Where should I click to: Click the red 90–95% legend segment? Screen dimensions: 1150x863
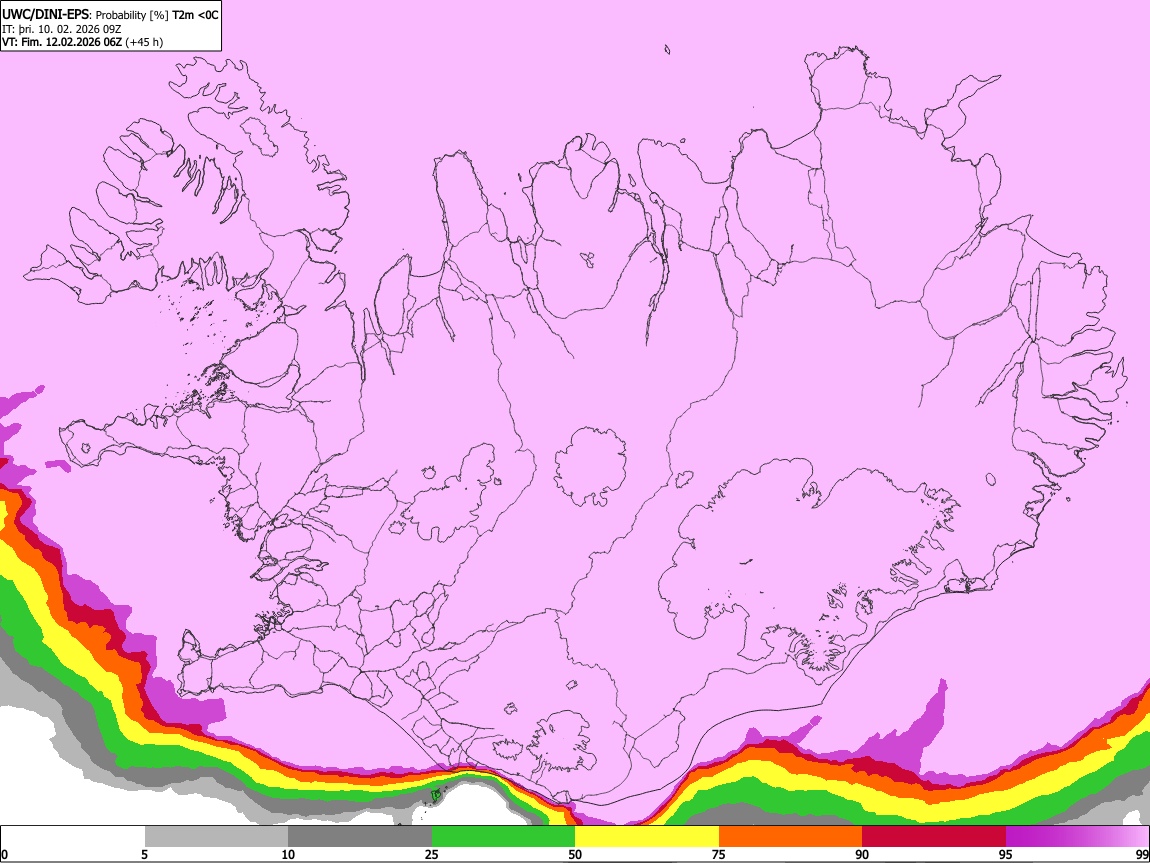click(x=934, y=837)
